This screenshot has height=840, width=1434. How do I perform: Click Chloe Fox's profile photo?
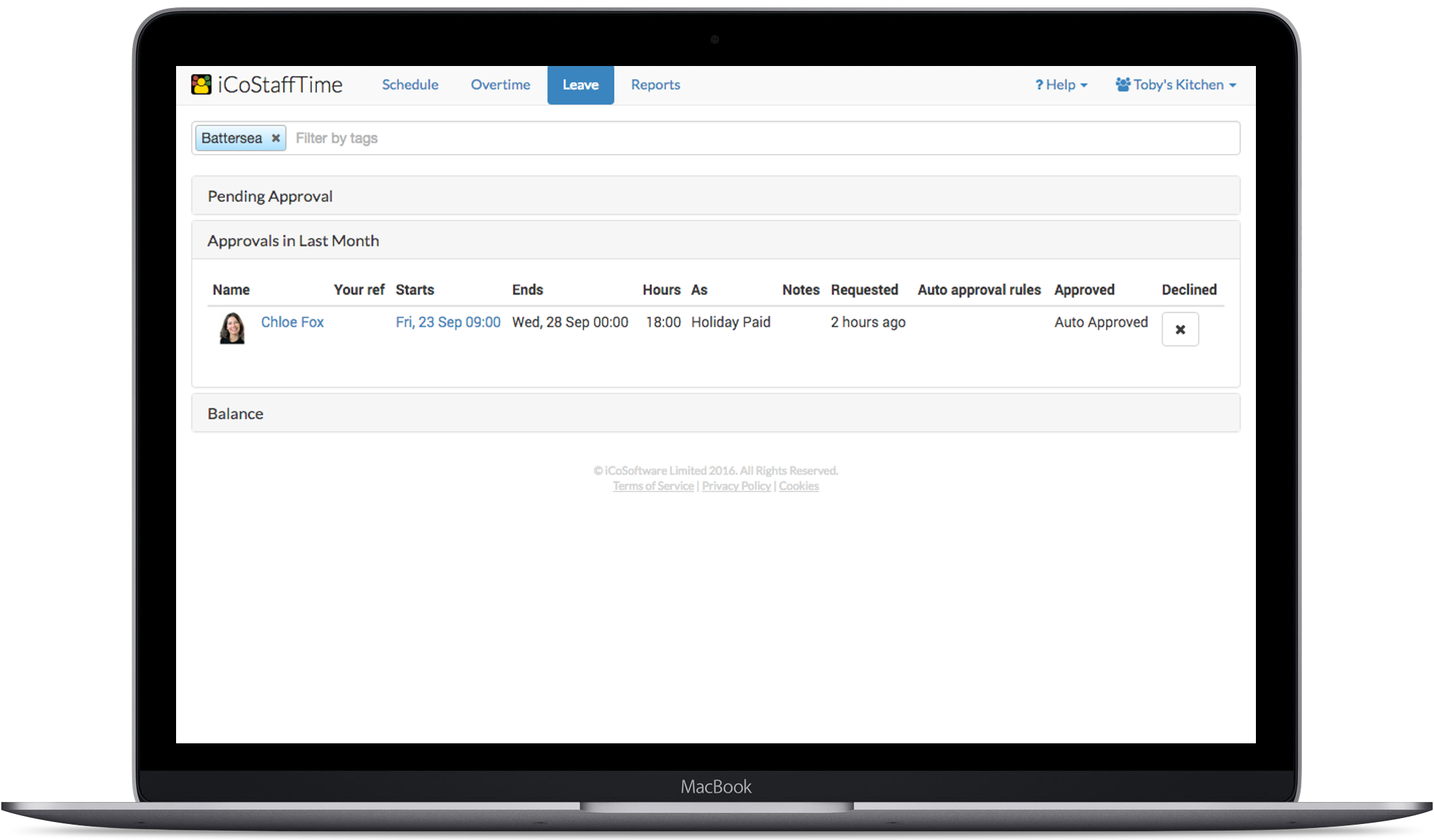coord(232,328)
